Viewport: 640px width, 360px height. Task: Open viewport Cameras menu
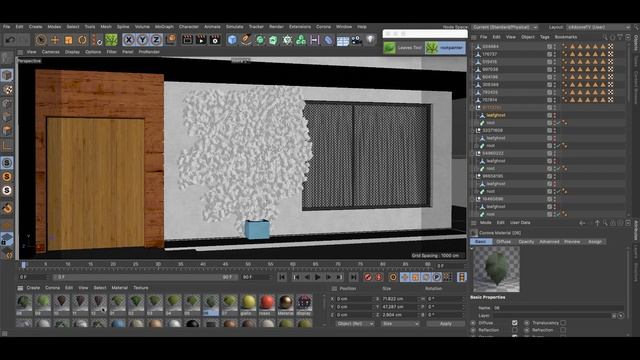click(x=51, y=52)
